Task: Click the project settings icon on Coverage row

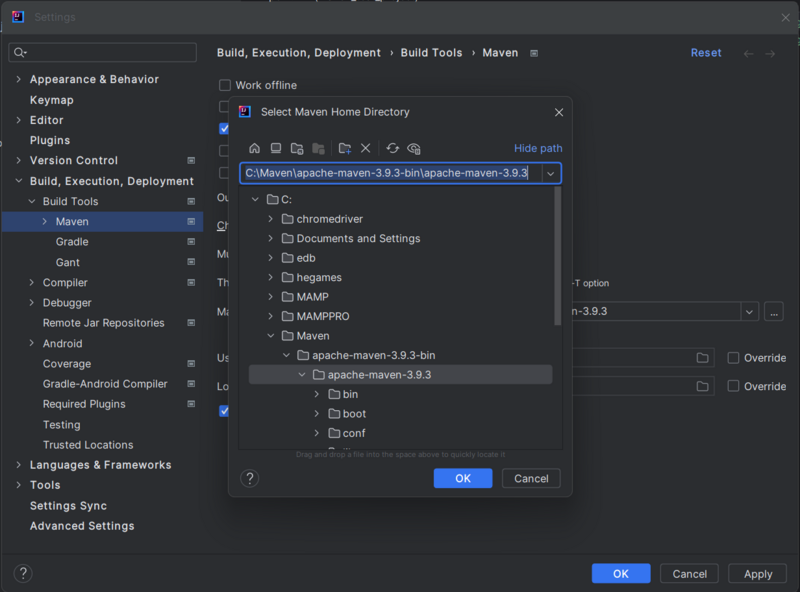Action: pos(191,363)
